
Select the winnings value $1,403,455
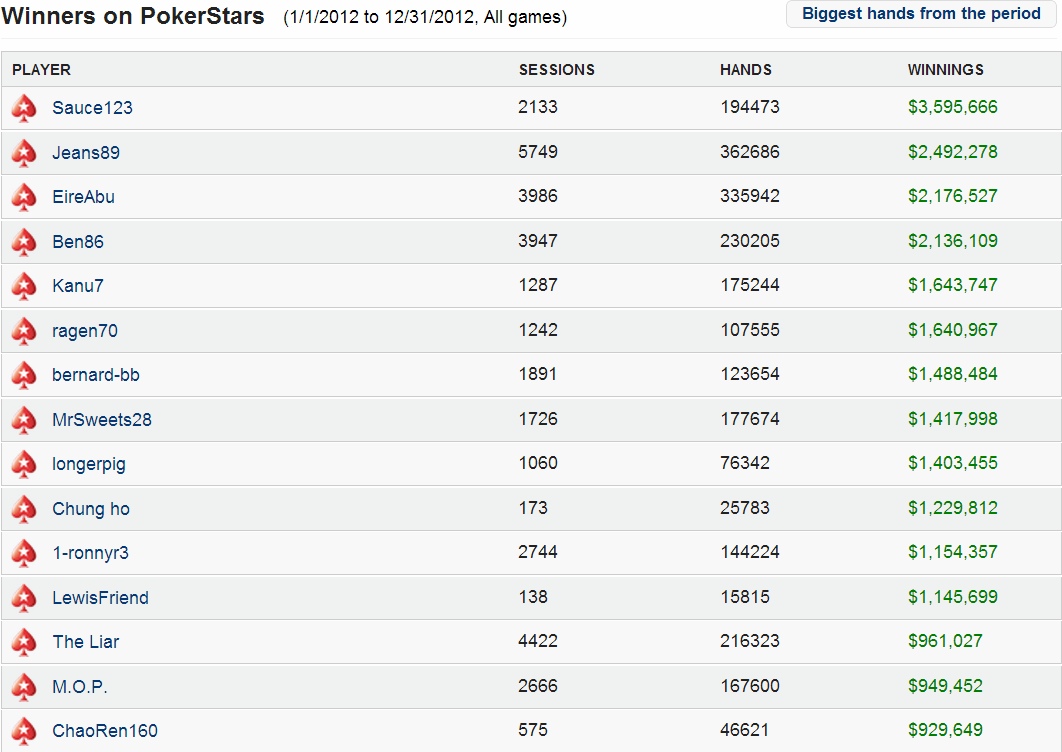click(953, 463)
